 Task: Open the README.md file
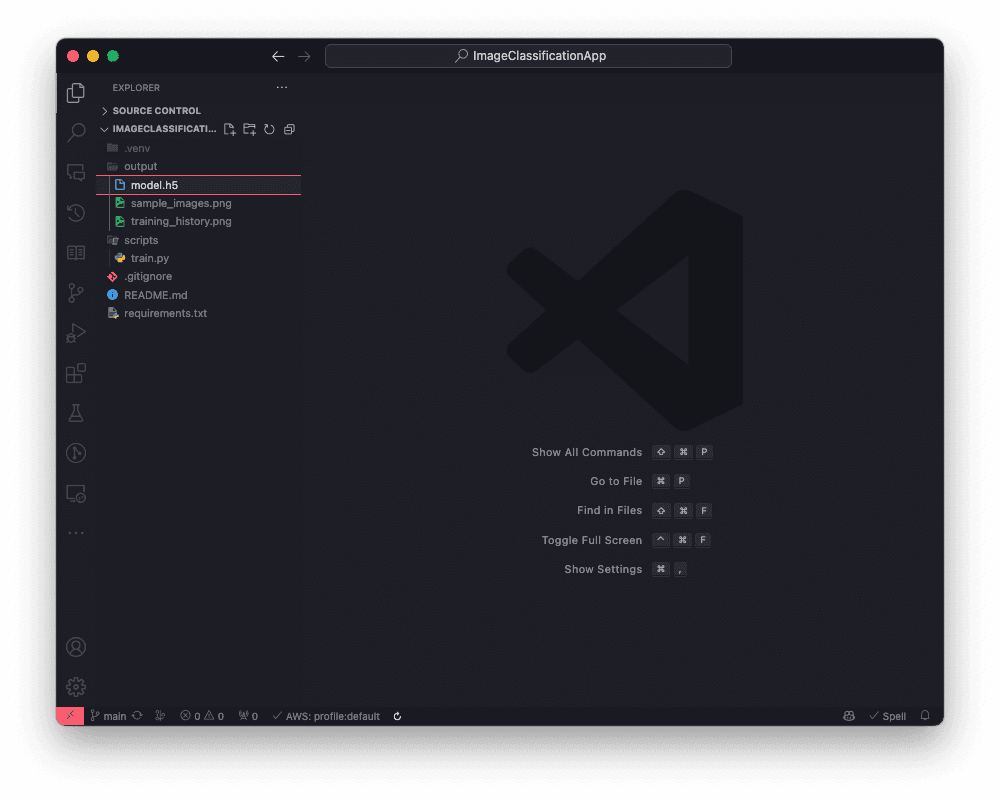coord(198,295)
